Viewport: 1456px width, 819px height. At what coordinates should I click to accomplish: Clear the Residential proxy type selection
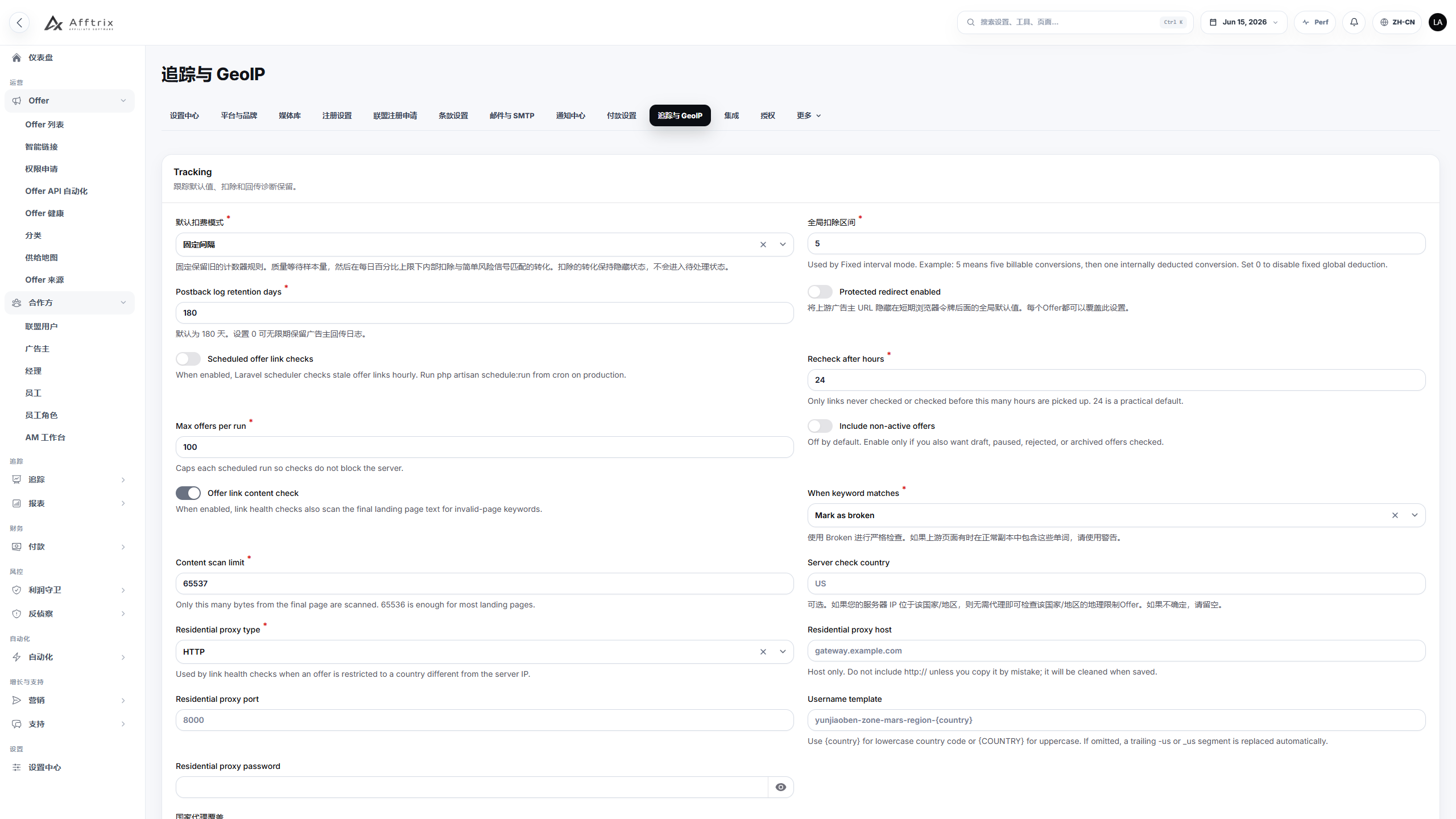(x=763, y=652)
